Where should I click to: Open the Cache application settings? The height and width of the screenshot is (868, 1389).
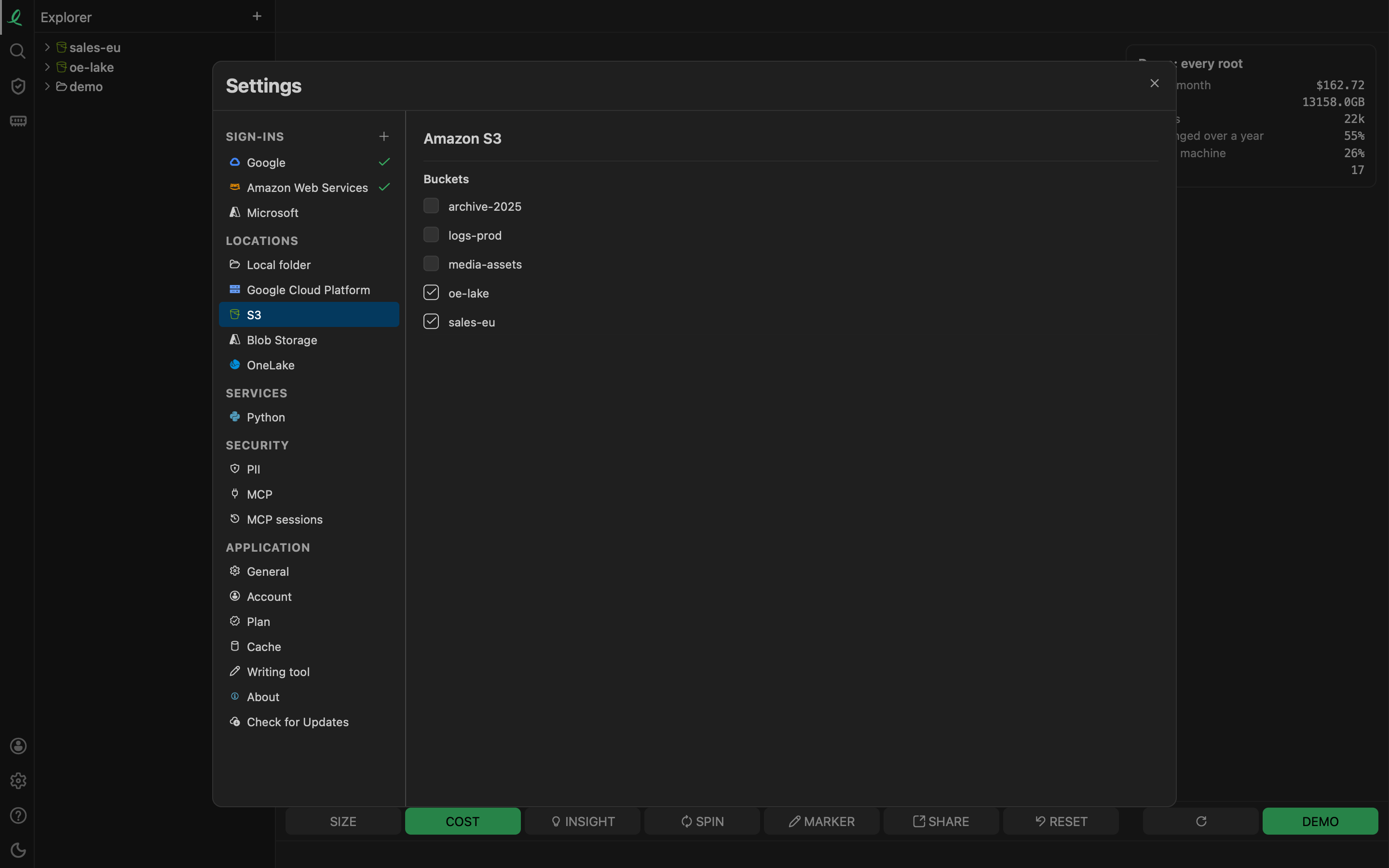[309, 647]
